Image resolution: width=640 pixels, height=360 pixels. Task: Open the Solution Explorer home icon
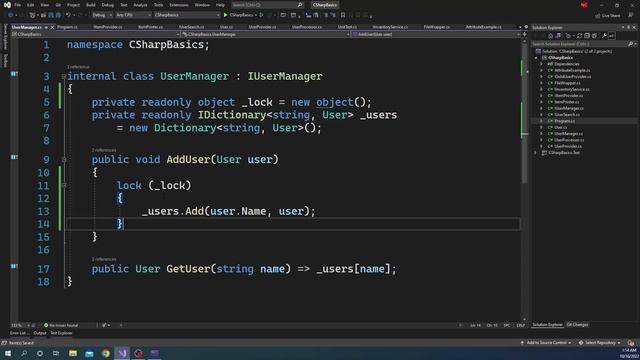click(550, 36)
